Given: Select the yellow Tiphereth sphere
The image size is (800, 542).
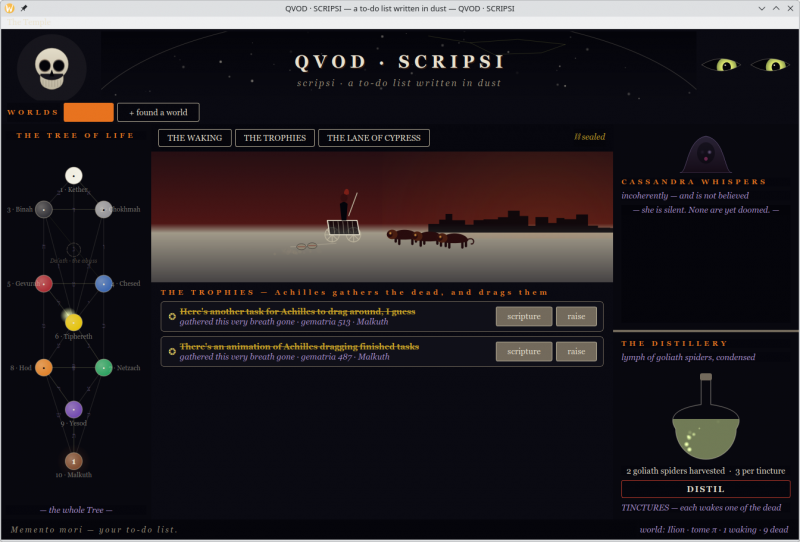Looking at the screenshot, I should pos(73,323).
